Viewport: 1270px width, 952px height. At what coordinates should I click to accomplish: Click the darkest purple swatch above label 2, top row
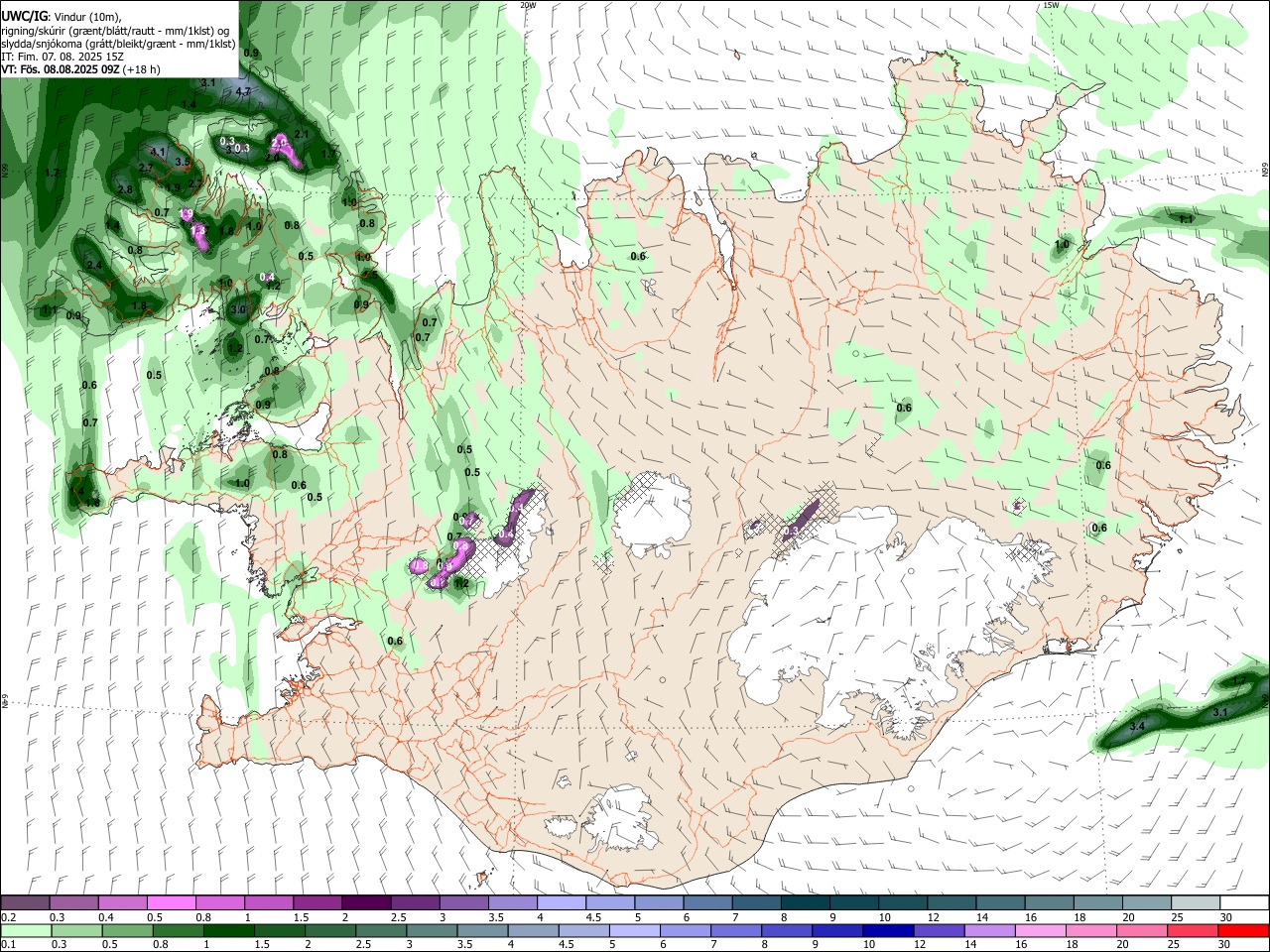[x=366, y=903]
